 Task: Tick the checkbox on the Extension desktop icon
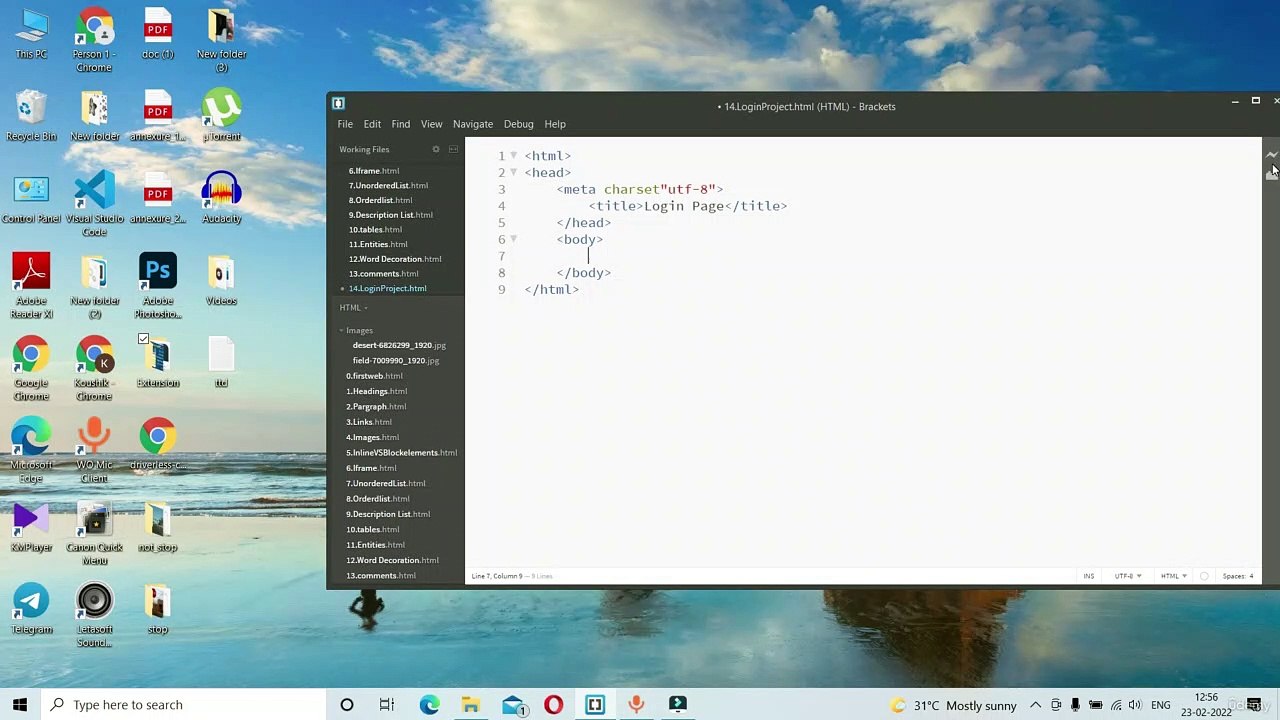(x=144, y=339)
